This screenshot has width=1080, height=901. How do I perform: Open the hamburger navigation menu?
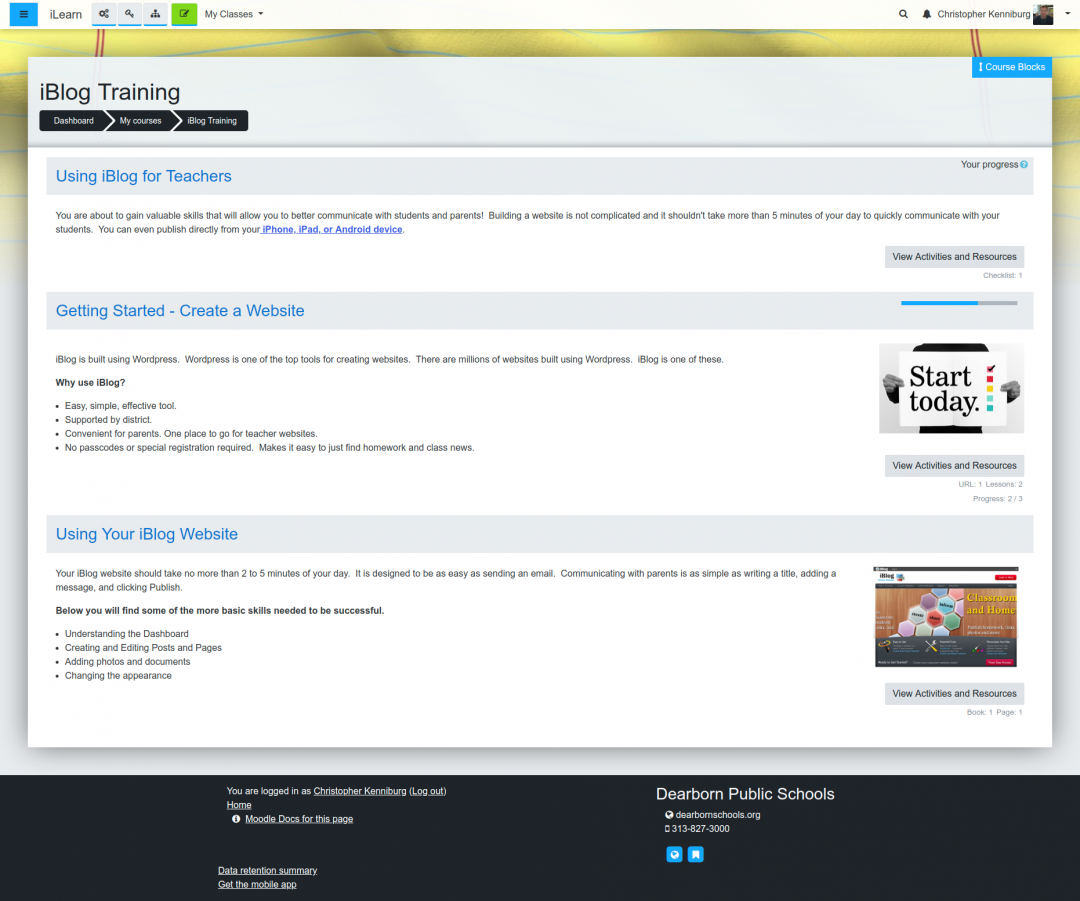22,14
